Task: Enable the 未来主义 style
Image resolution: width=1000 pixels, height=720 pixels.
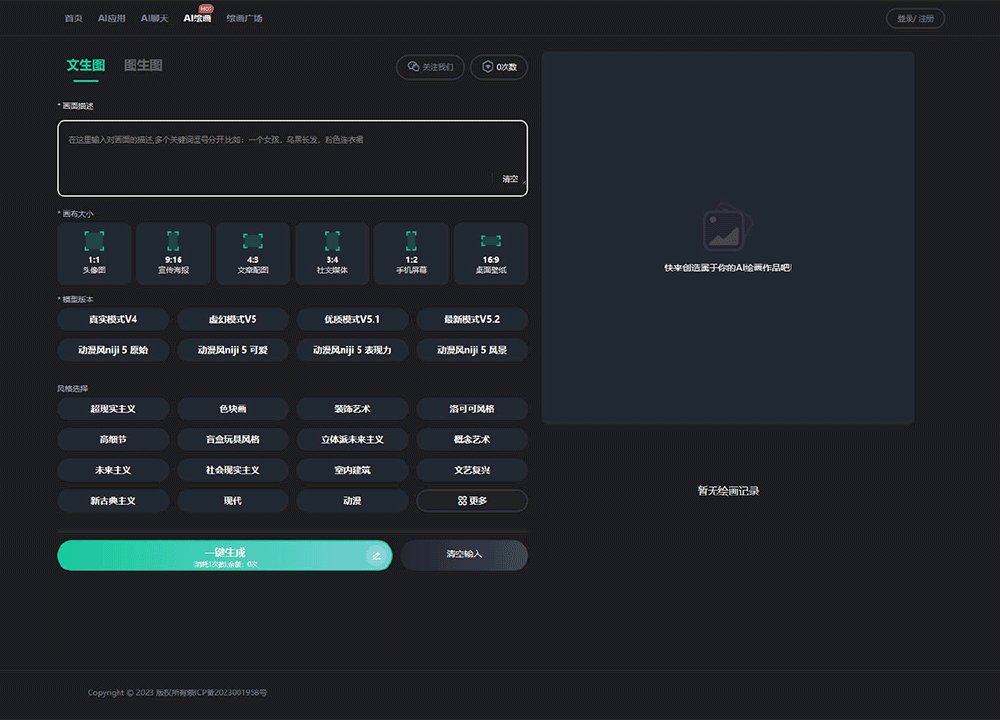Action: coord(113,470)
